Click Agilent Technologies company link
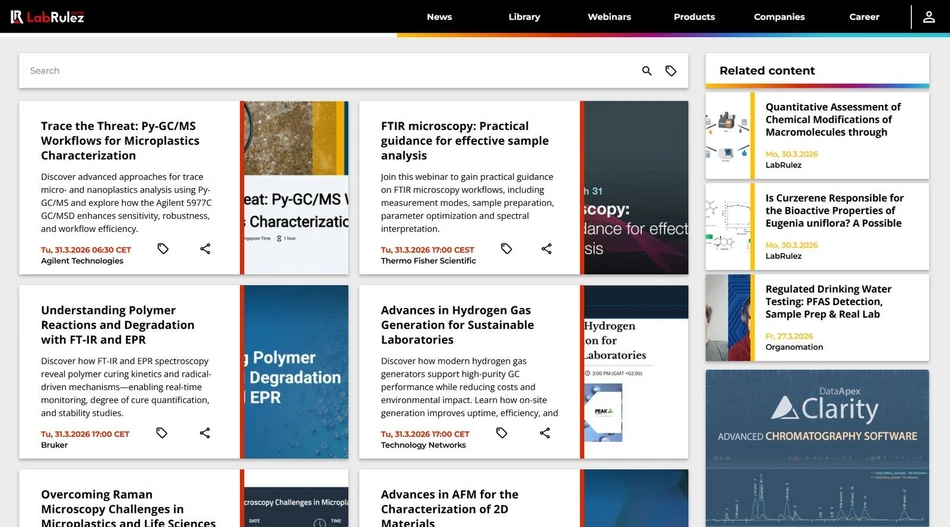Image resolution: width=950 pixels, height=527 pixels. pos(82,261)
